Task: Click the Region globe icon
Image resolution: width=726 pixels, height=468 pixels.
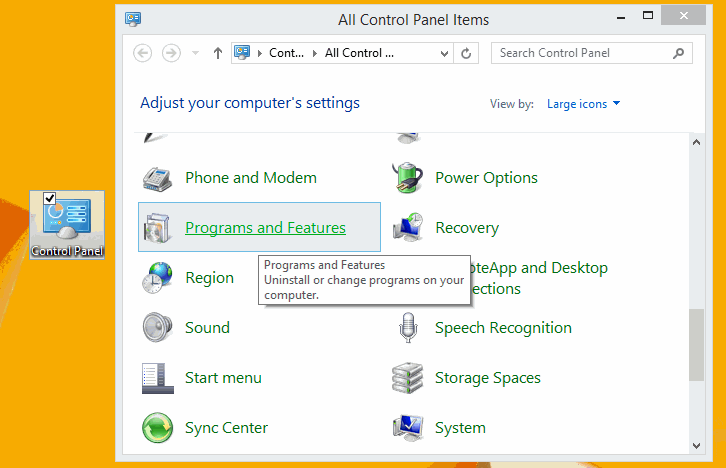Action: point(157,278)
